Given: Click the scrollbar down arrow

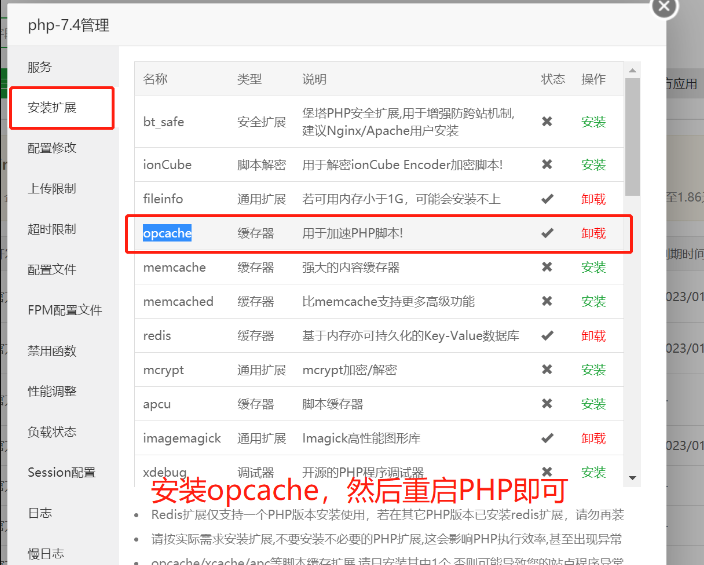Looking at the screenshot, I should [633, 478].
